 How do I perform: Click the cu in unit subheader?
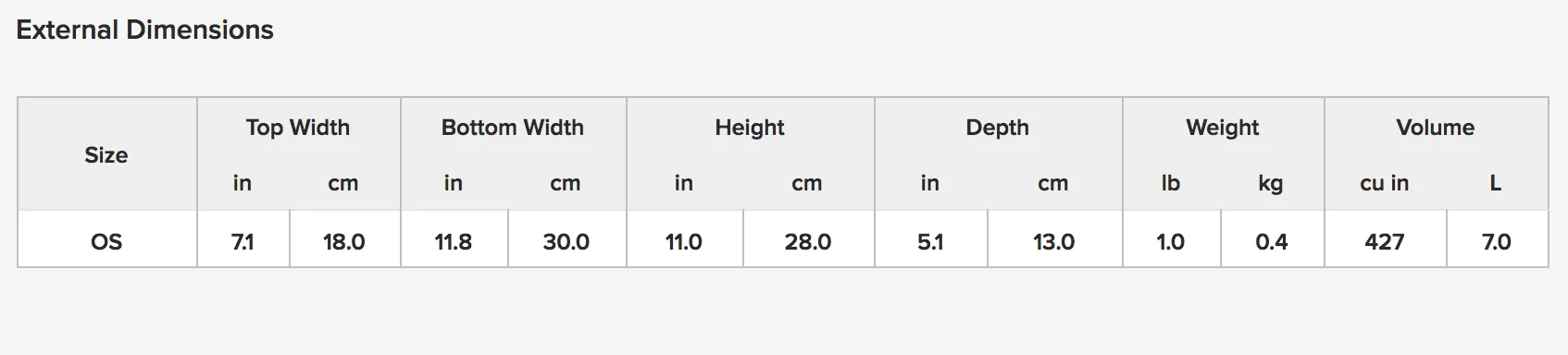pos(1385,183)
